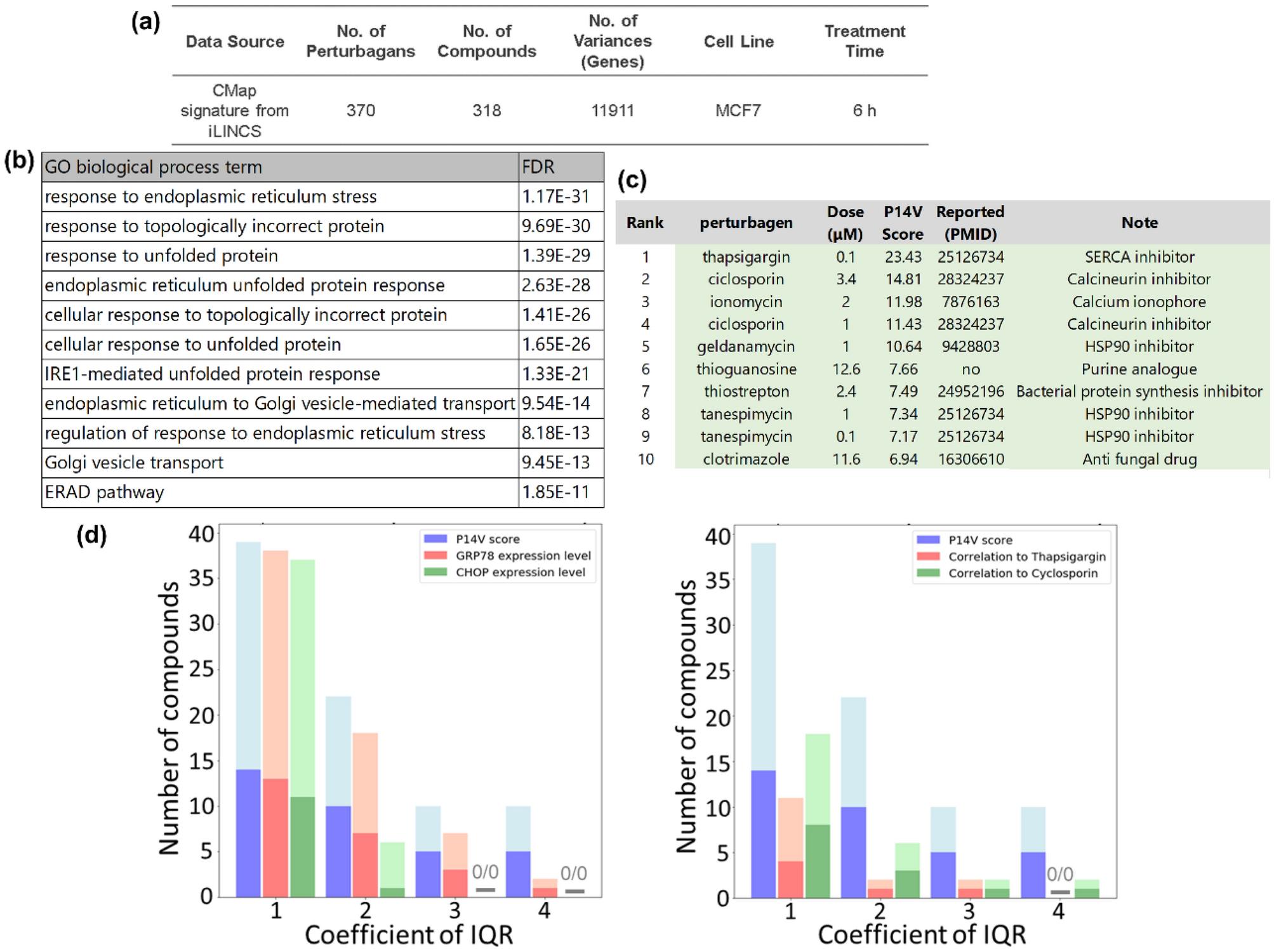Click the MCF7 cell line value
1274x952 pixels.
pyautogui.click(x=738, y=110)
